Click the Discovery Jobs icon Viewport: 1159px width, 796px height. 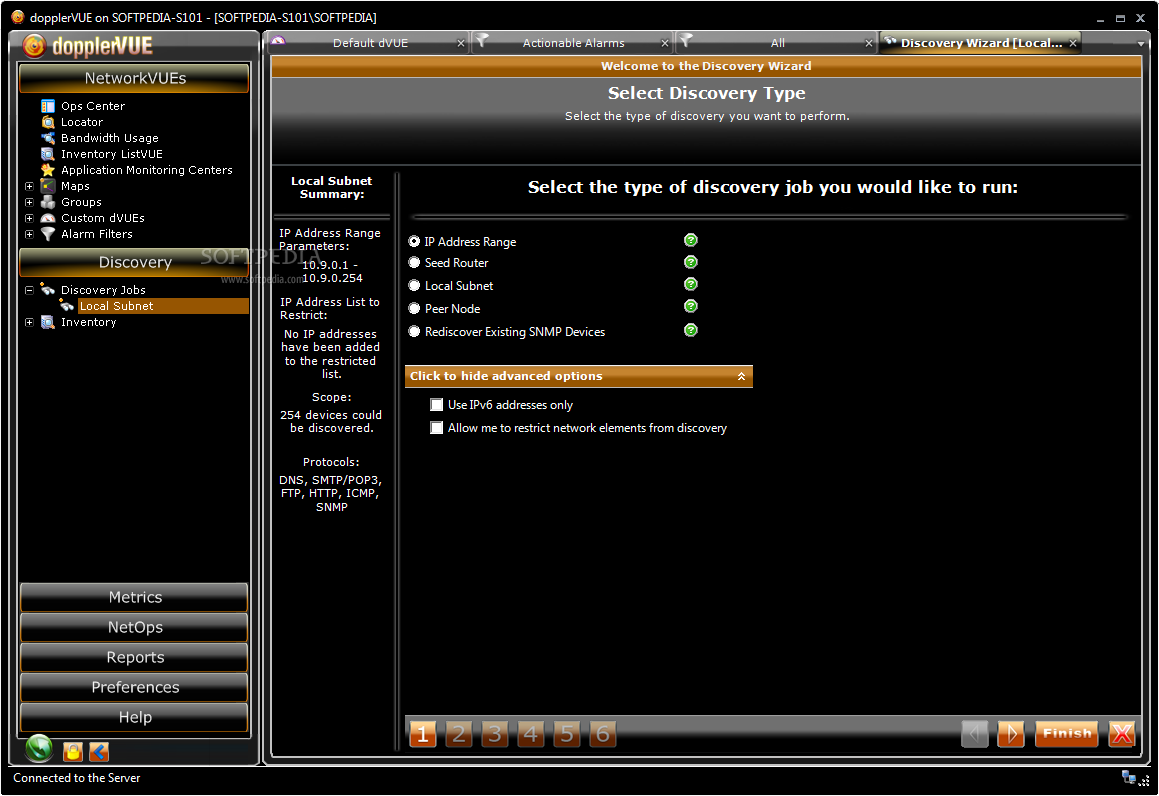pos(48,290)
